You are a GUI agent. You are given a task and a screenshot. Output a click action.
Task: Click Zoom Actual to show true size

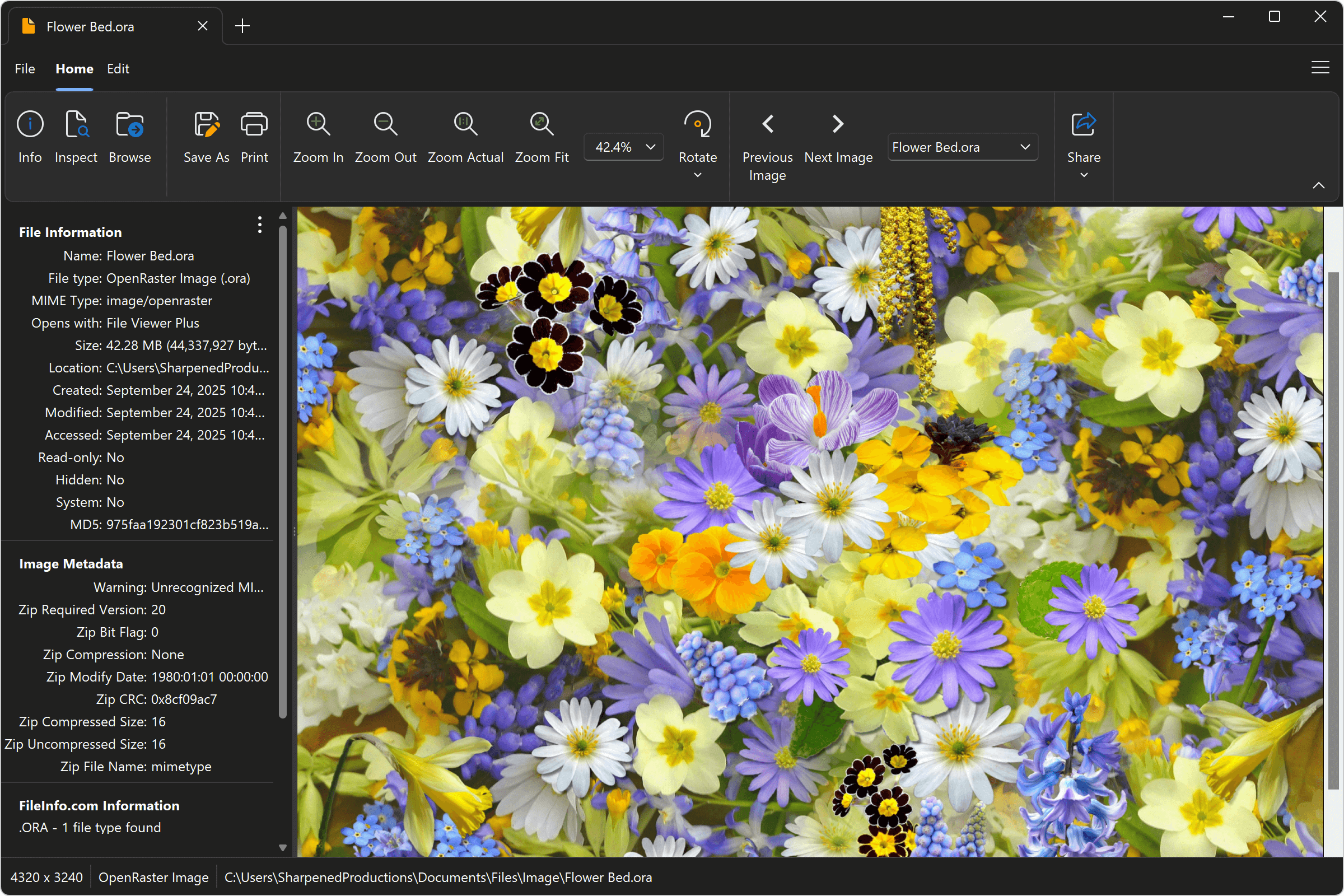coord(465,137)
